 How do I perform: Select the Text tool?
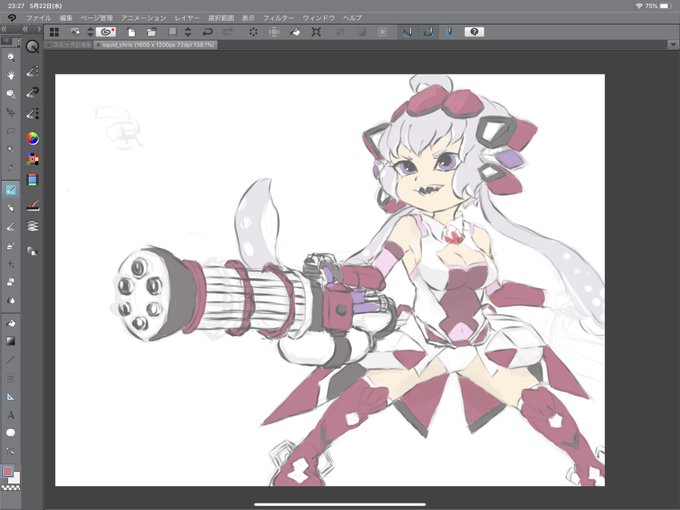[x=11, y=415]
